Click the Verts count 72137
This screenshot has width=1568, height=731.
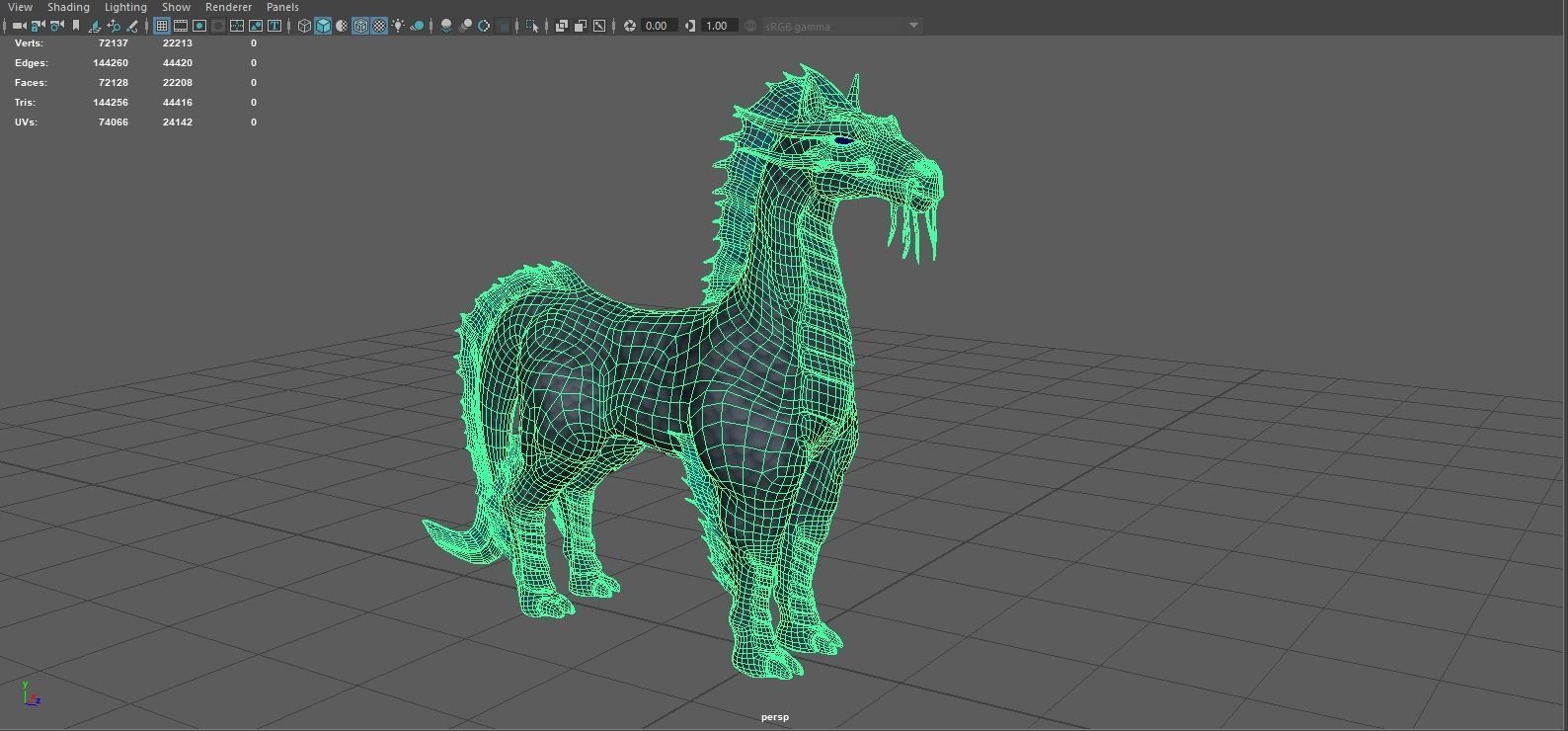(x=114, y=43)
